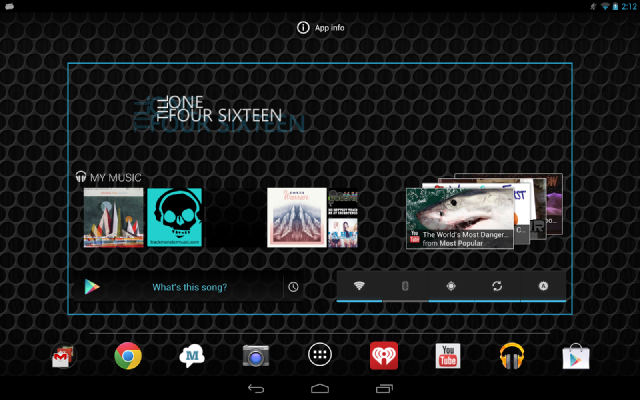Open the Google Play Store

click(575, 356)
